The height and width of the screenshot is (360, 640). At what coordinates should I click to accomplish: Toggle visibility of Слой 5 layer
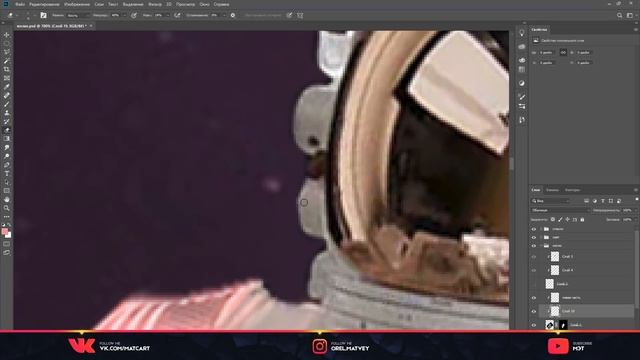(533, 257)
